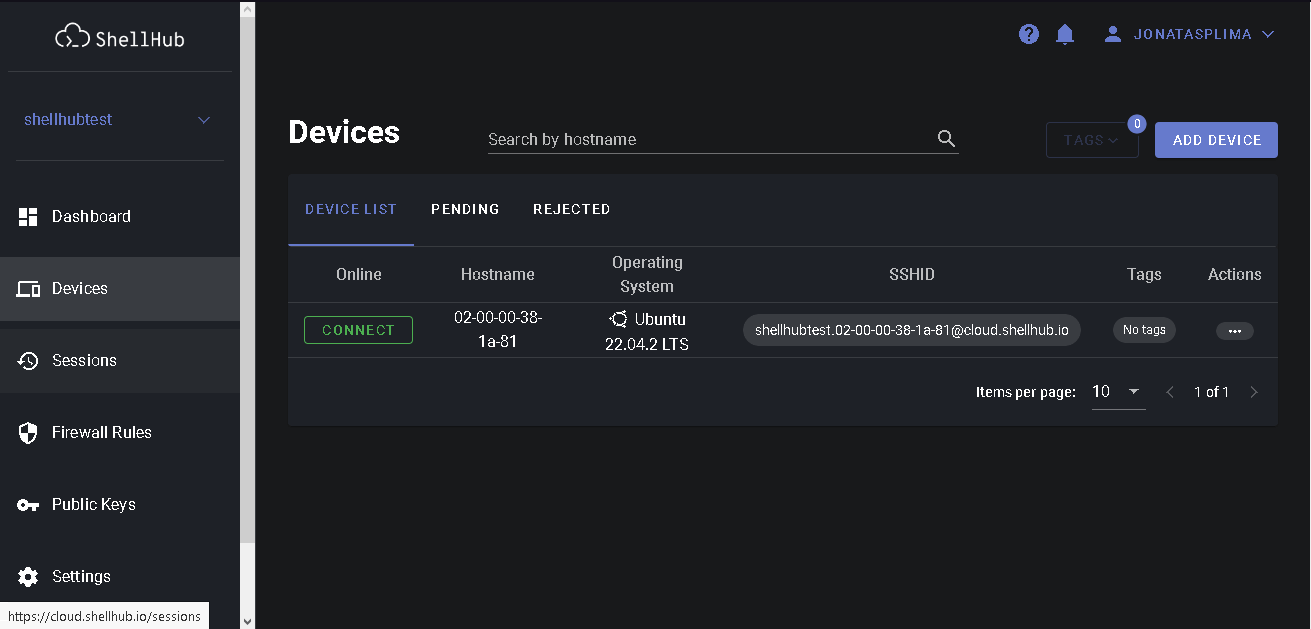Click the Operating System column header
1311x629 pixels.
647,274
